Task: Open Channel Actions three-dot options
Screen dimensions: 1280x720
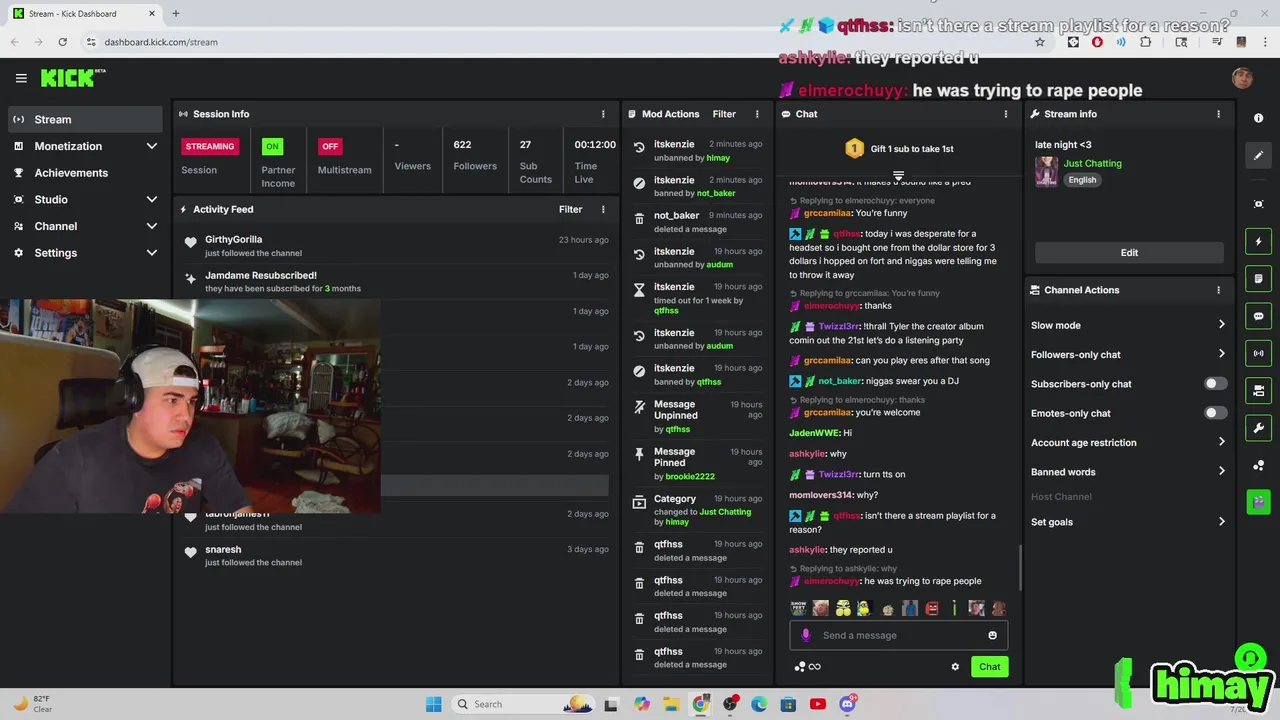Action: coord(1218,290)
